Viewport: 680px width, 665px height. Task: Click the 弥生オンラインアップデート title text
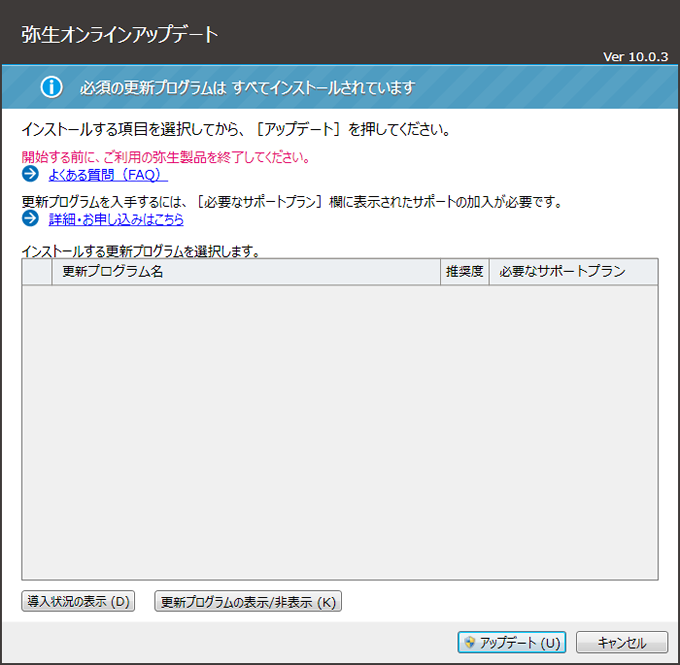pyautogui.click(x=120, y=34)
